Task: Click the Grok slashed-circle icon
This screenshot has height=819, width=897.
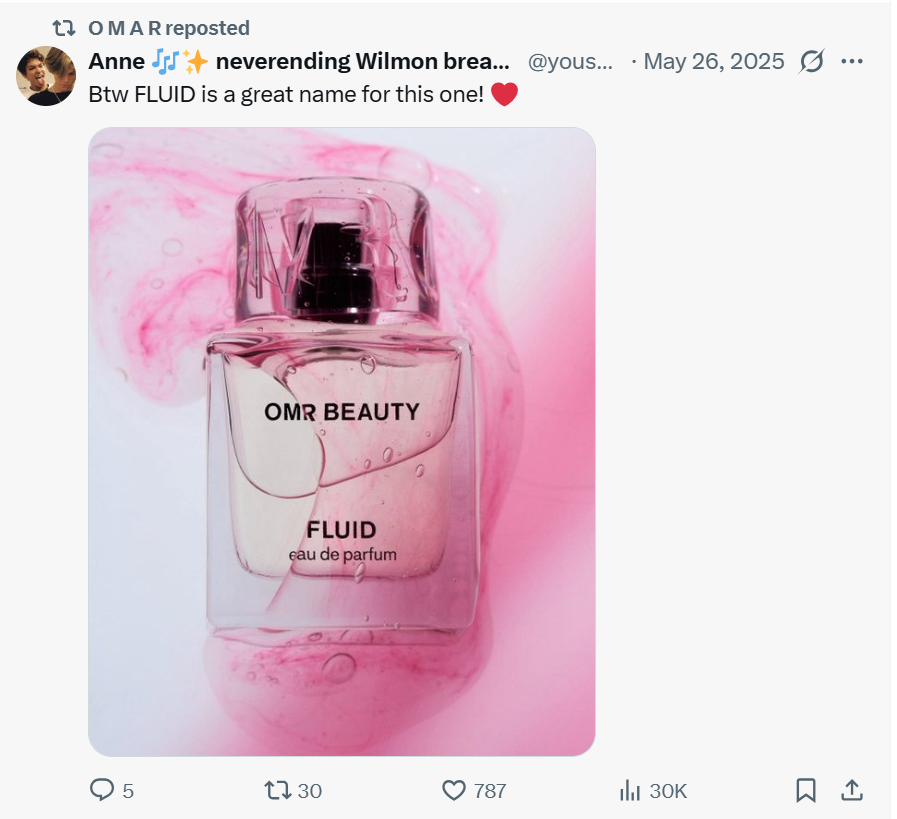Action: tap(812, 62)
